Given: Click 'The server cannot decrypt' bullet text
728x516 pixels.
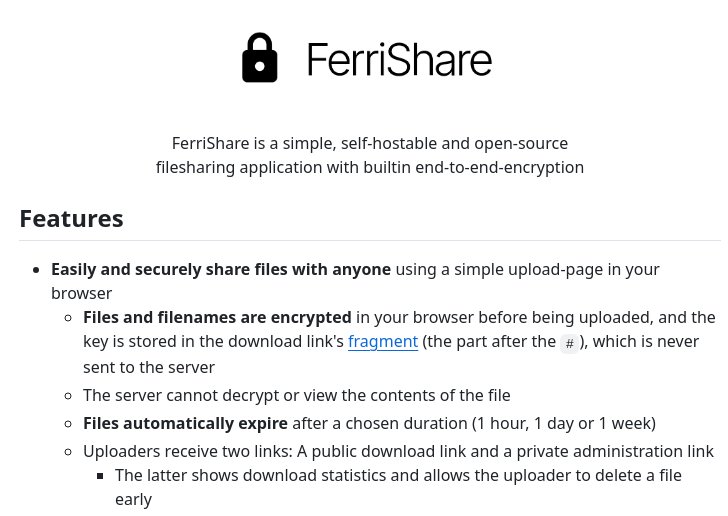Looking at the screenshot, I should [297, 395].
